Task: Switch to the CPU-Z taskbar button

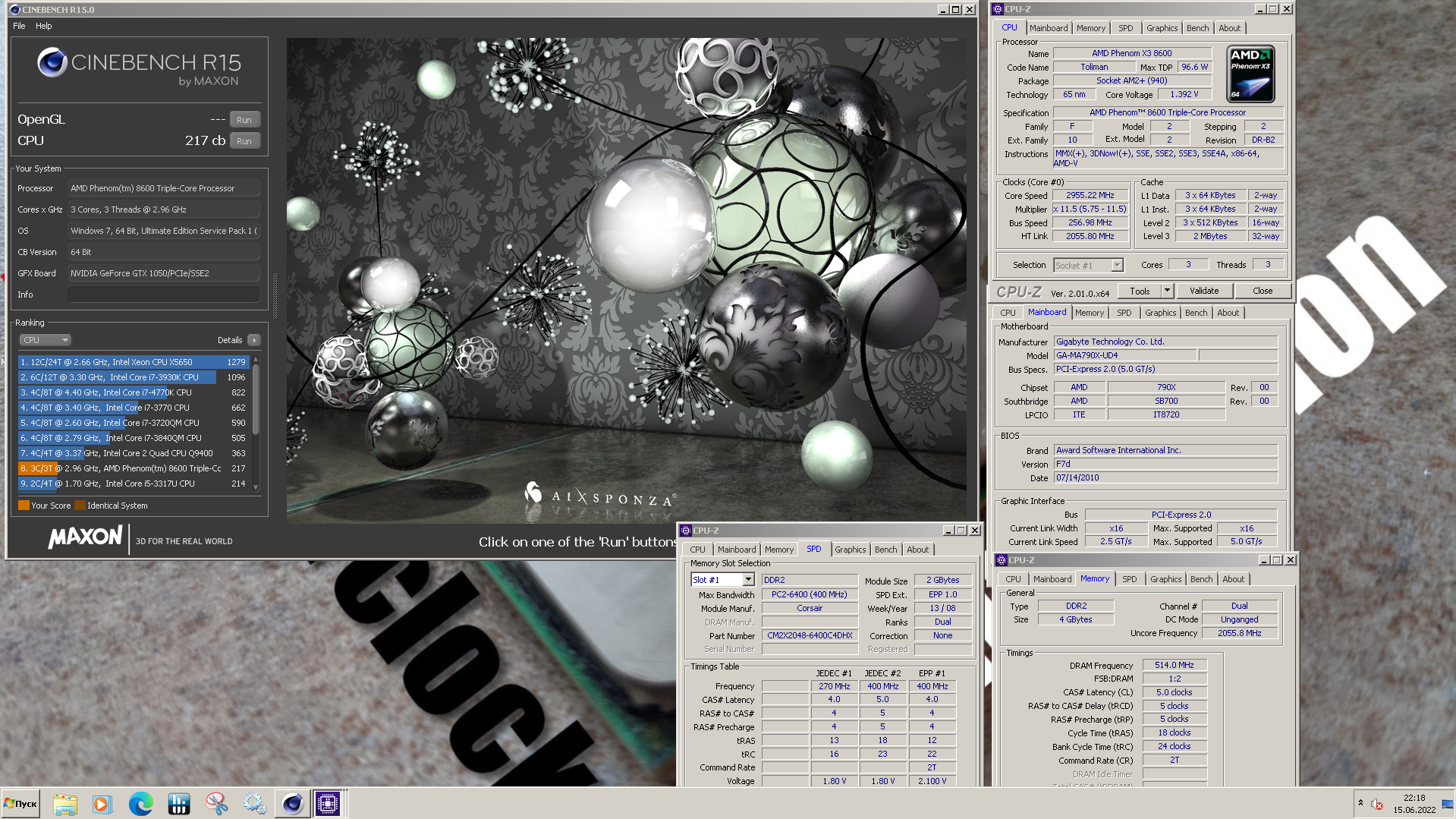Action: click(329, 803)
